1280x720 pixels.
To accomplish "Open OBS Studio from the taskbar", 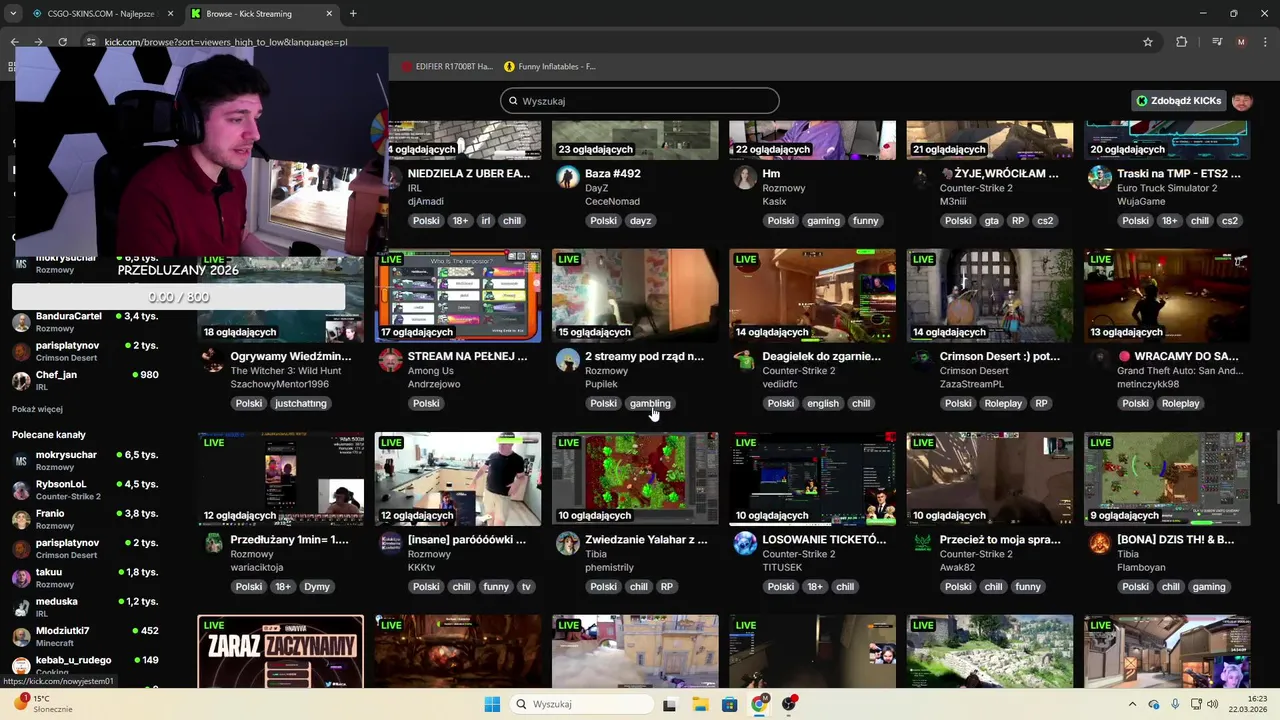I will click(x=789, y=704).
